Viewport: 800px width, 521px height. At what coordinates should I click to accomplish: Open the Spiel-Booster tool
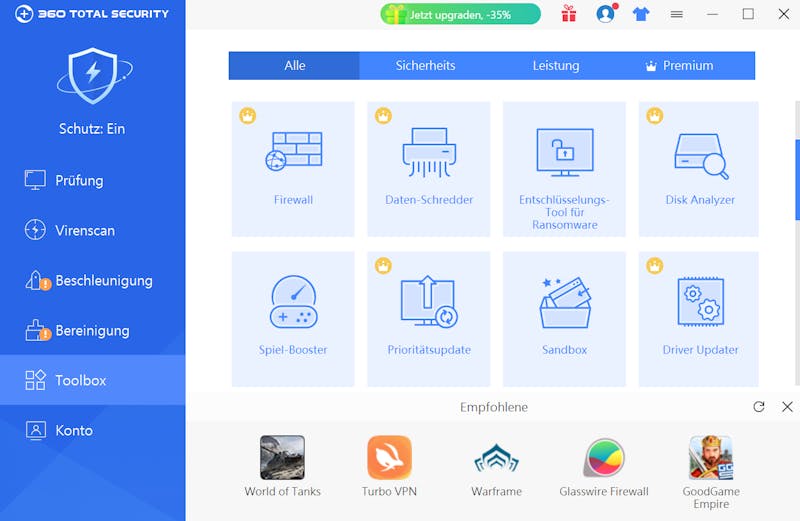293,319
